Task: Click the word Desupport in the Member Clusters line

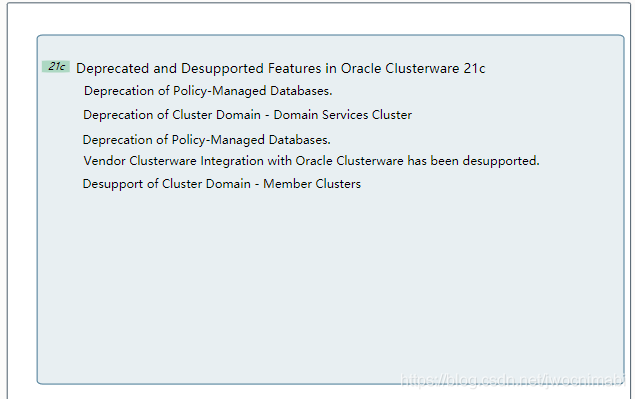Action: [x=113, y=184]
